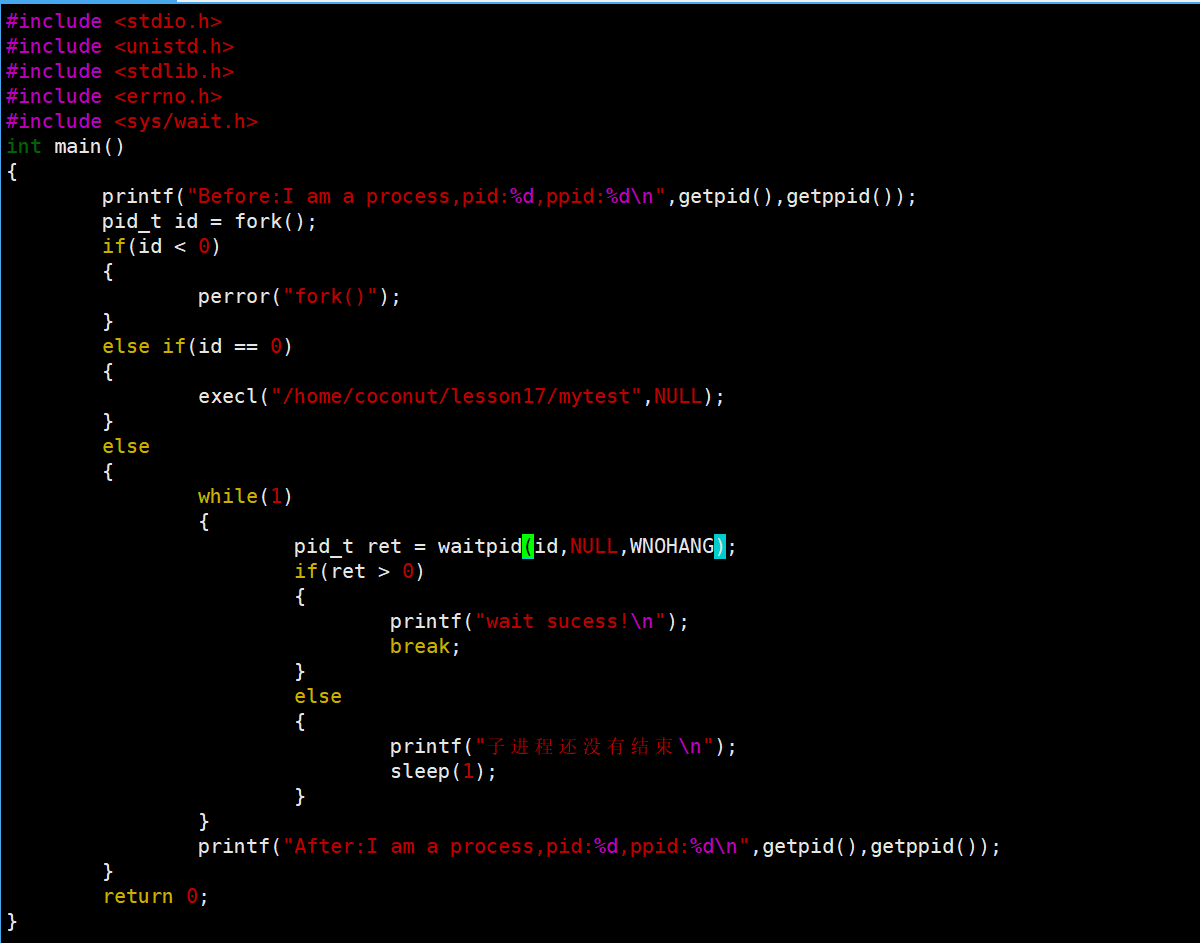1200x943 pixels.
Task: Click the perror("fork()") call
Action: point(299,296)
